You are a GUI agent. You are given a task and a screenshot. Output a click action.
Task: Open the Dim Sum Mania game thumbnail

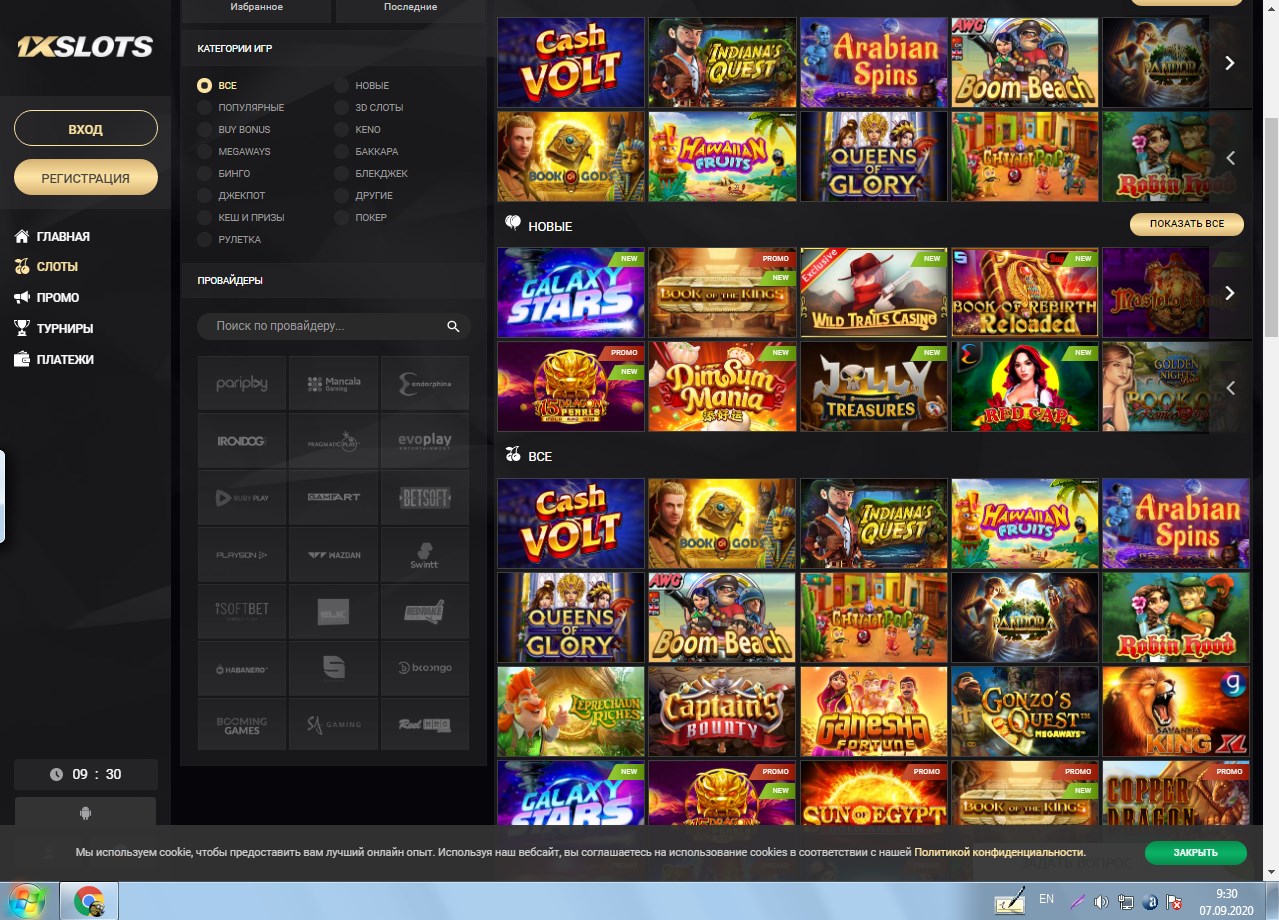[x=722, y=388]
